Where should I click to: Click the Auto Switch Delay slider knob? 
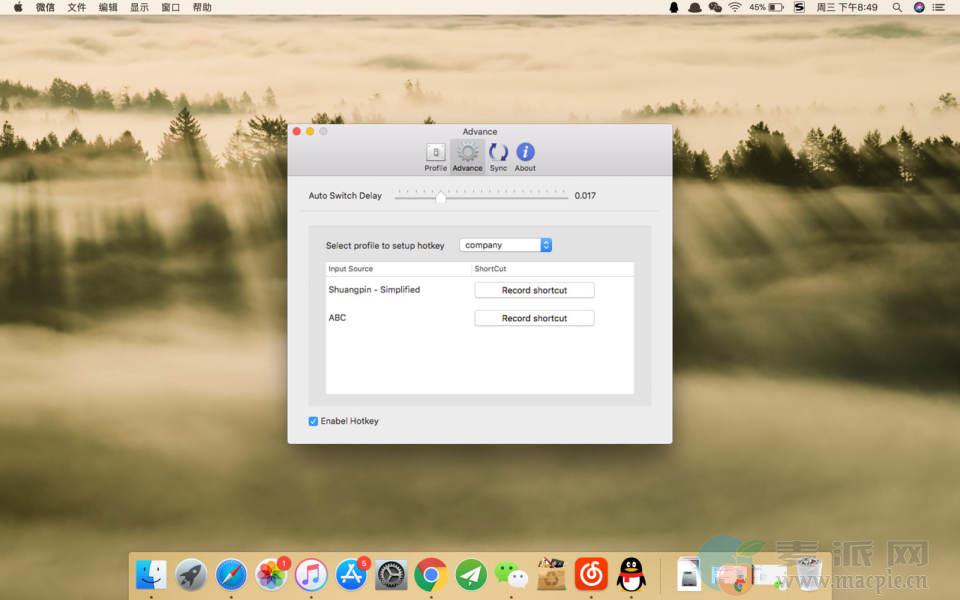(x=441, y=197)
